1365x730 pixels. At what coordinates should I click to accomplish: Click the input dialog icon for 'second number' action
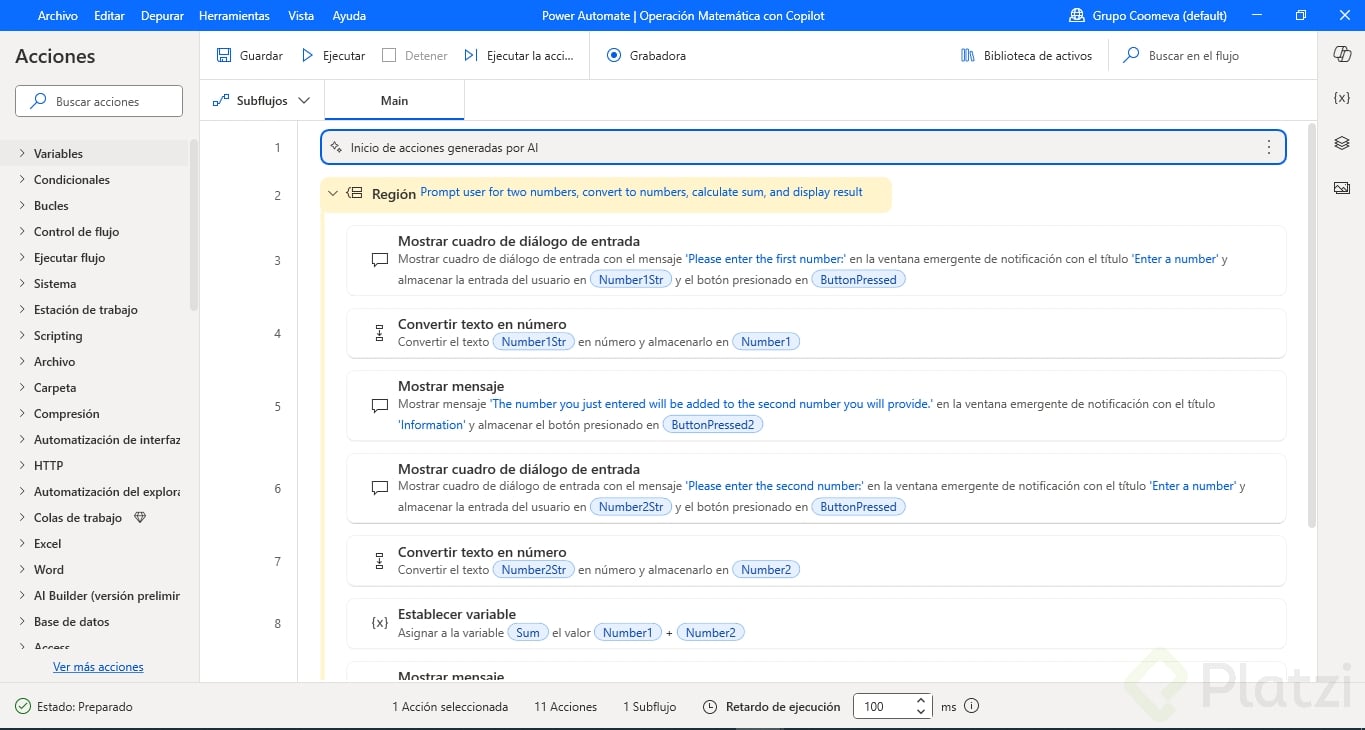click(380, 488)
